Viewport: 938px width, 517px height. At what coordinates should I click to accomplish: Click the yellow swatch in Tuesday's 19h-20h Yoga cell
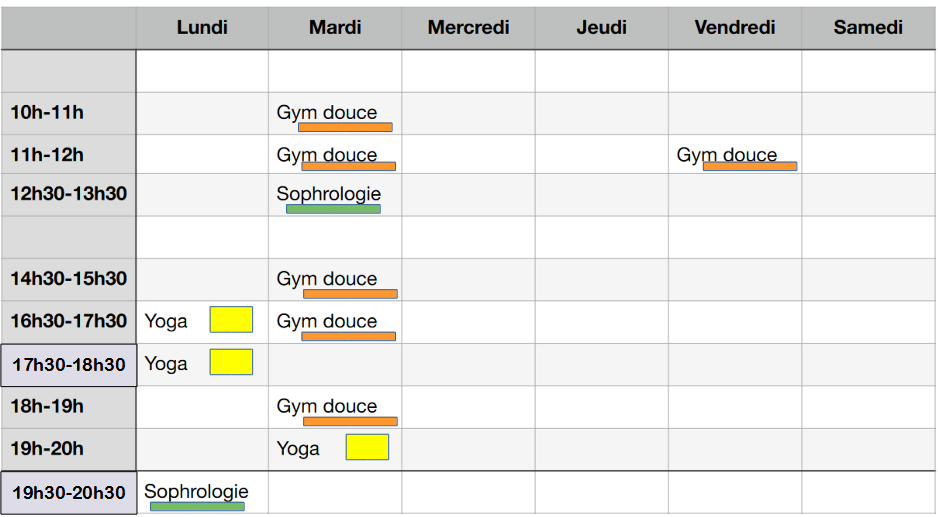[367, 447]
